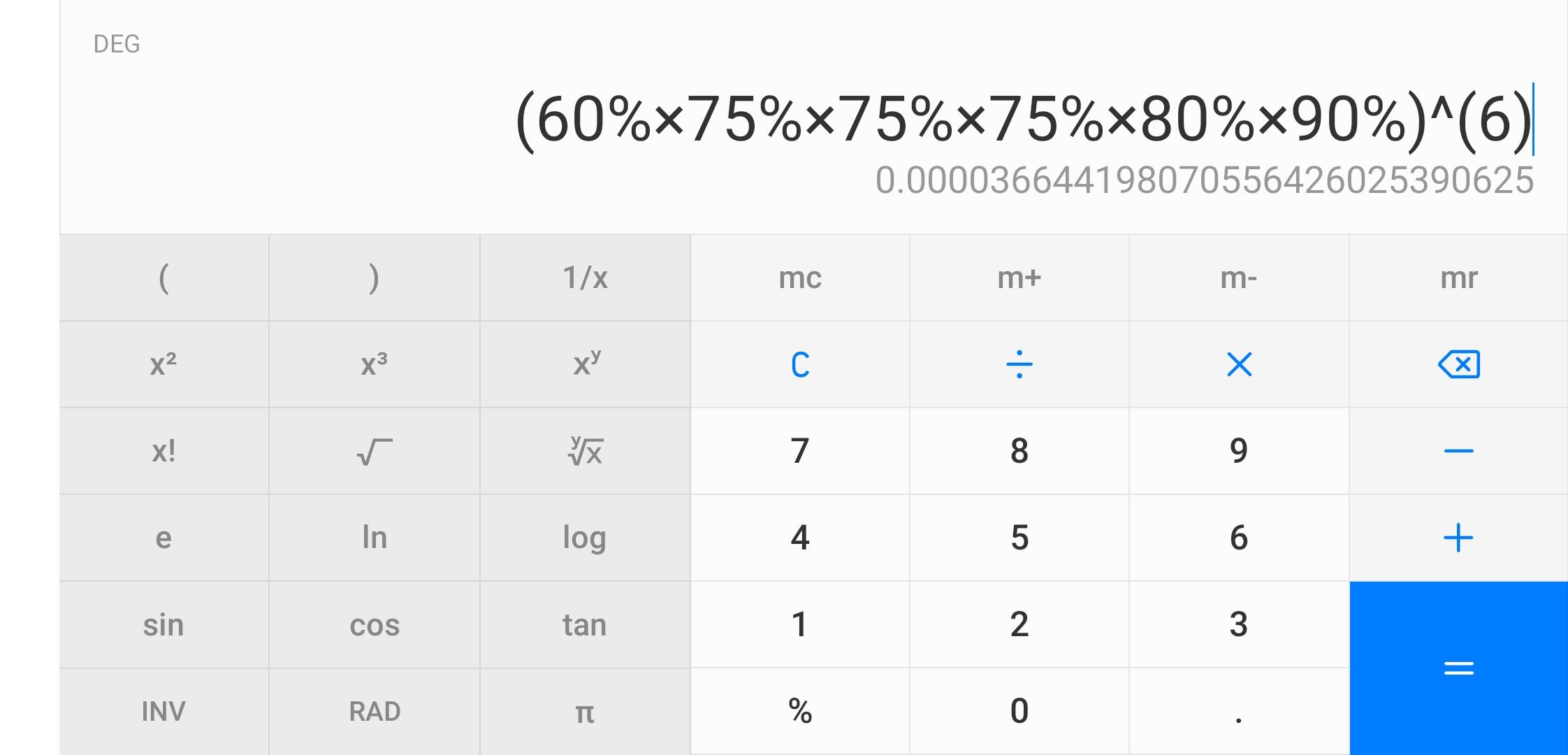Tap the x to power y key
The image size is (1568, 755).
(585, 364)
